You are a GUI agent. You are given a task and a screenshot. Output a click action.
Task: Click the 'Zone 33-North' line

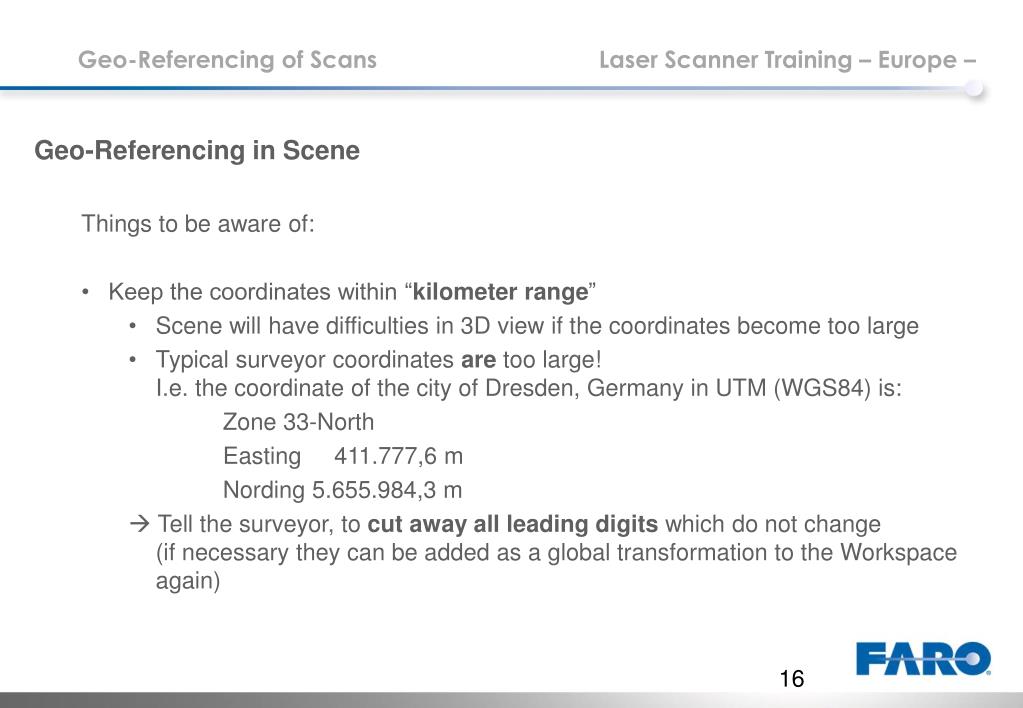pos(298,422)
